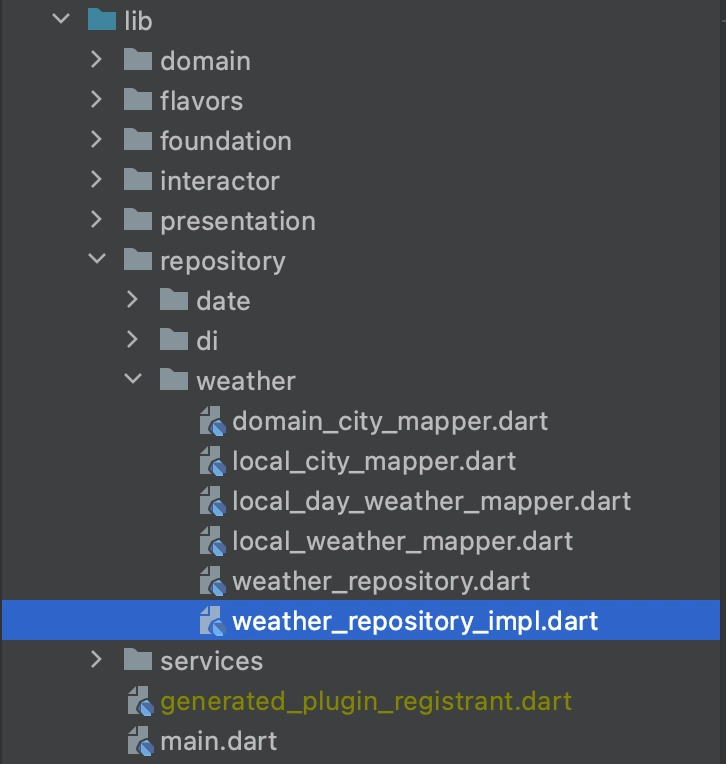
Task: Select the flavors folder label
Action: tap(202, 101)
